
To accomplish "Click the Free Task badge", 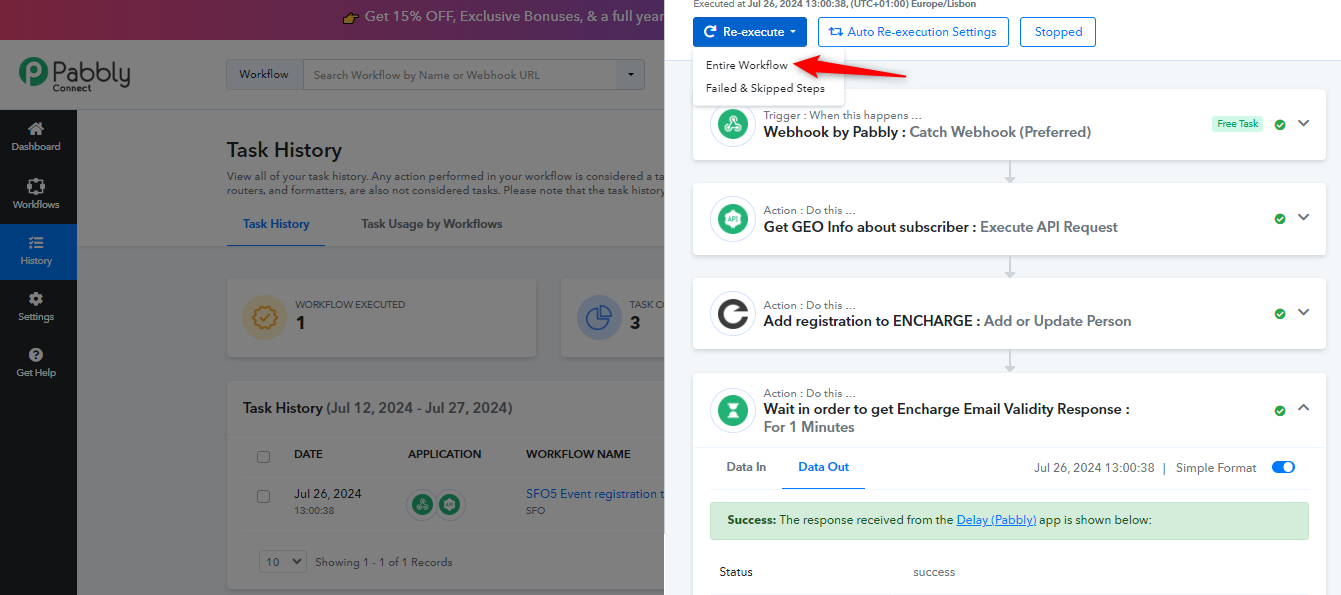I will pyautogui.click(x=1238, y=124).
